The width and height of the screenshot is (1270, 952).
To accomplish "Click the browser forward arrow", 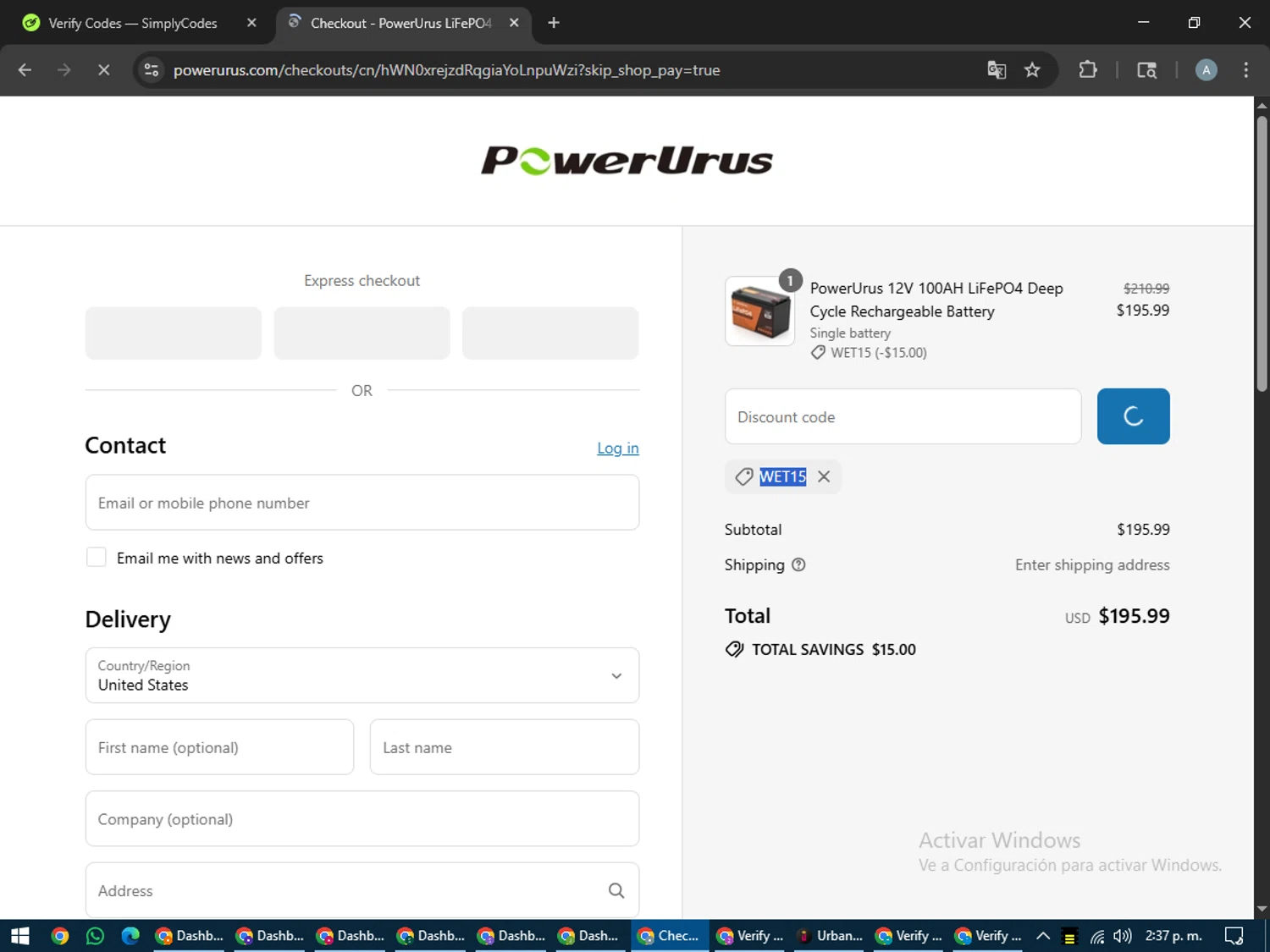I will [63, 70].
